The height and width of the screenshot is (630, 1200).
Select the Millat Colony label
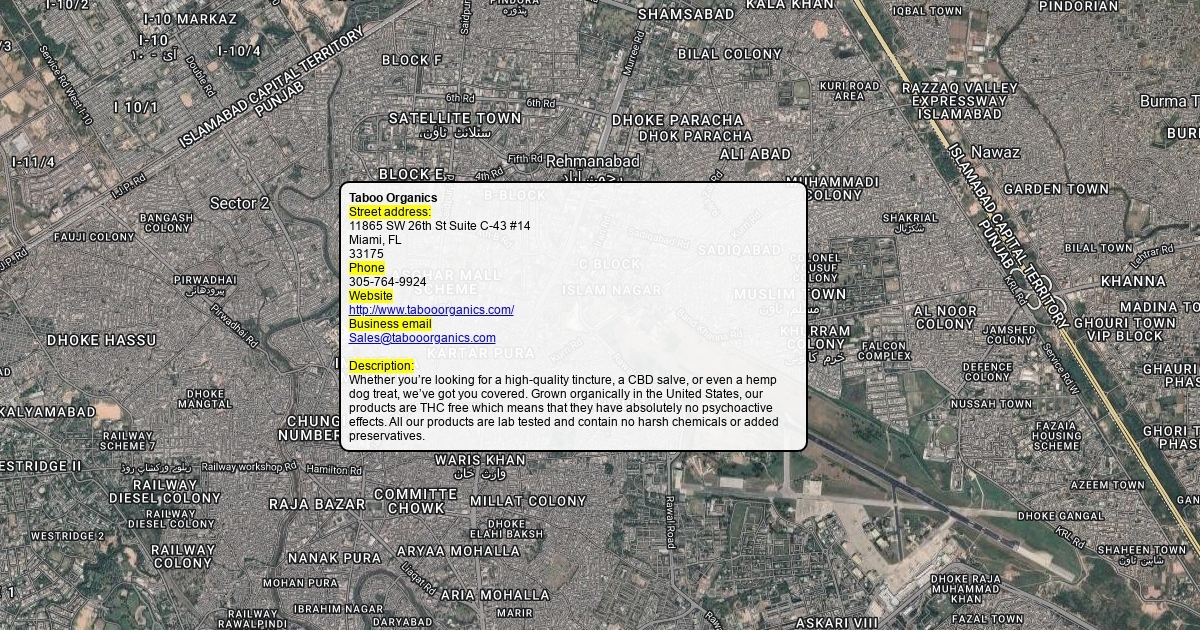coord(528,501)
